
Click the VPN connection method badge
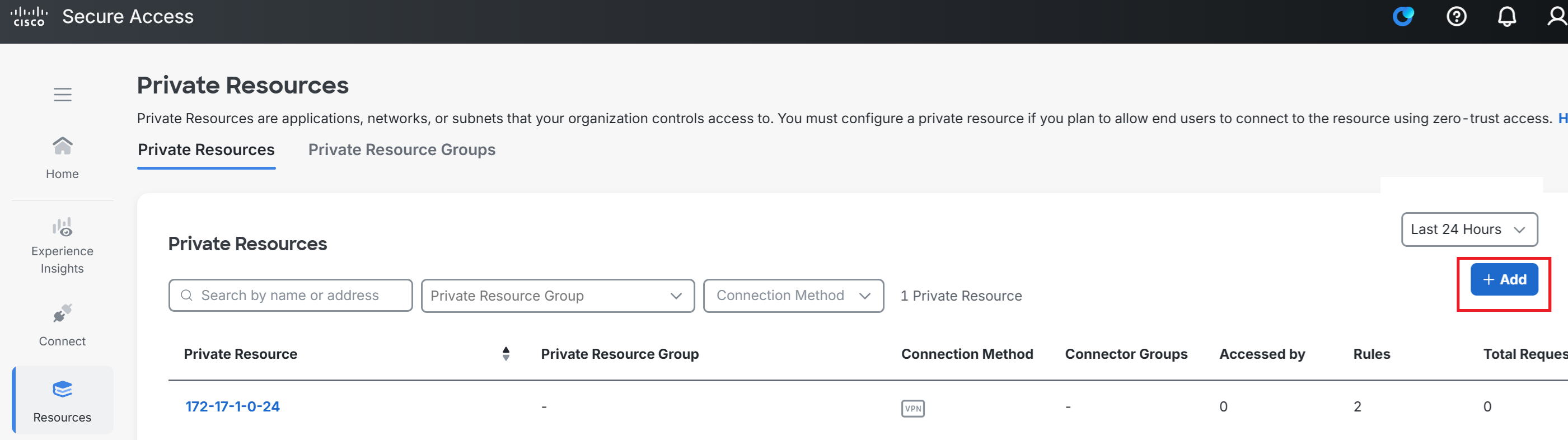(912, 408)
